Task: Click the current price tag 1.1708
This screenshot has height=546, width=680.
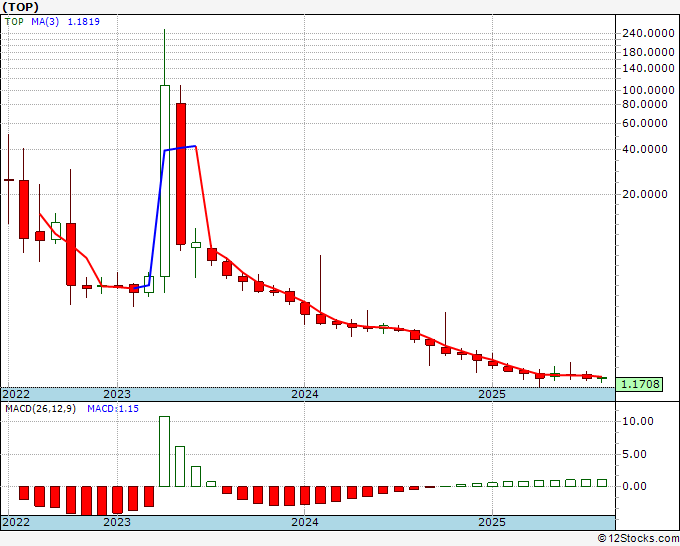Action: tap(640, 384)
